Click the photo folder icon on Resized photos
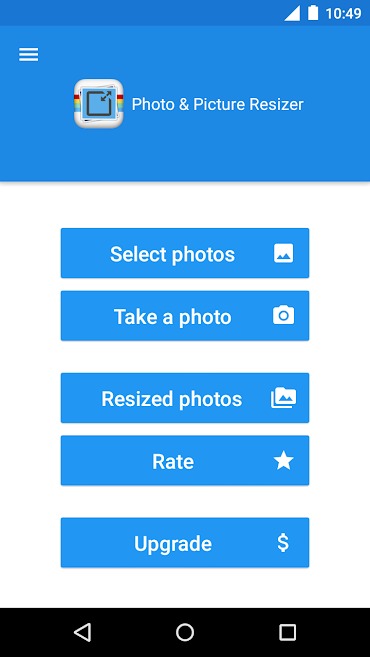 [284, 398]
